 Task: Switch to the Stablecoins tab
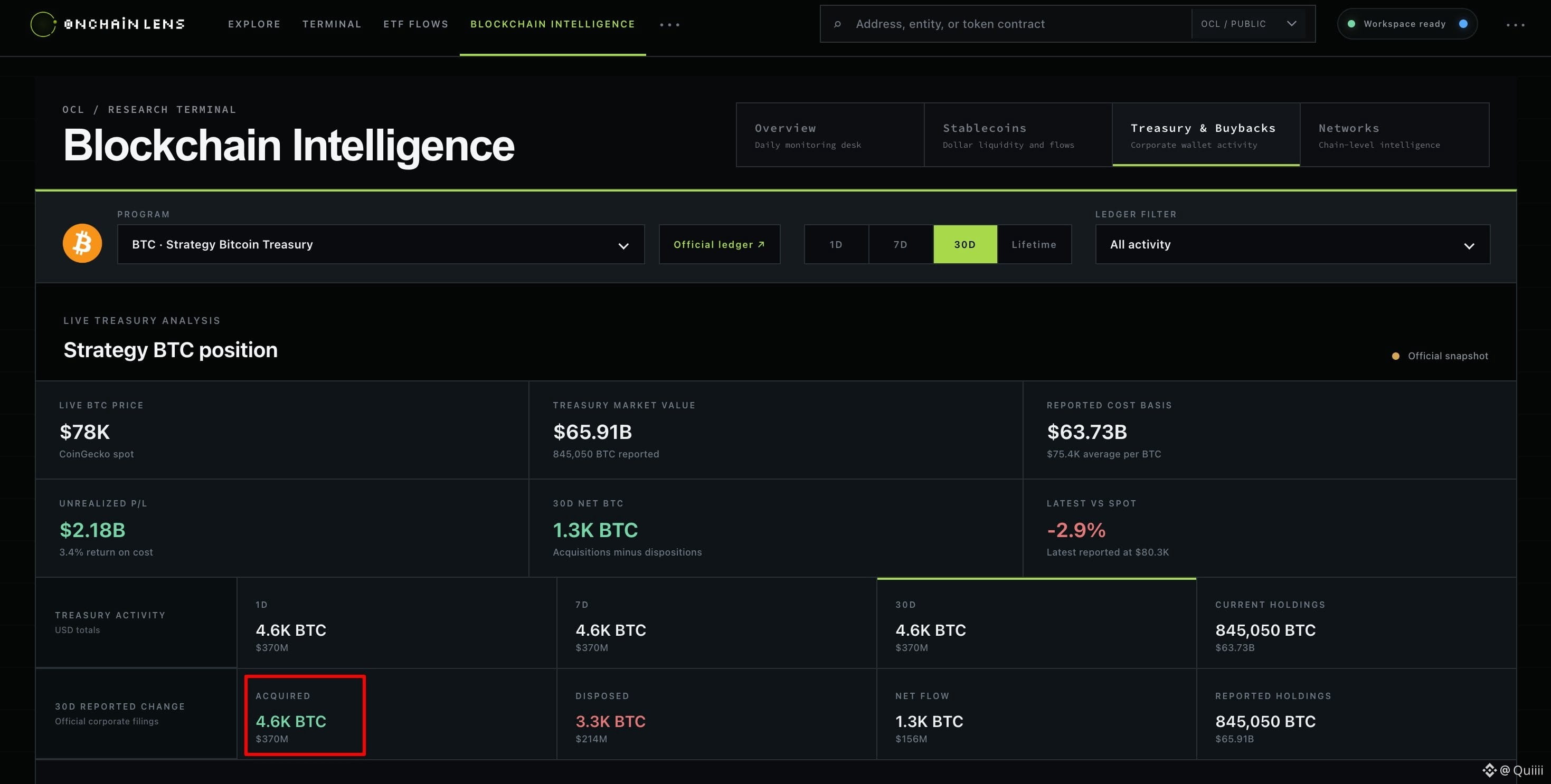1017,135
